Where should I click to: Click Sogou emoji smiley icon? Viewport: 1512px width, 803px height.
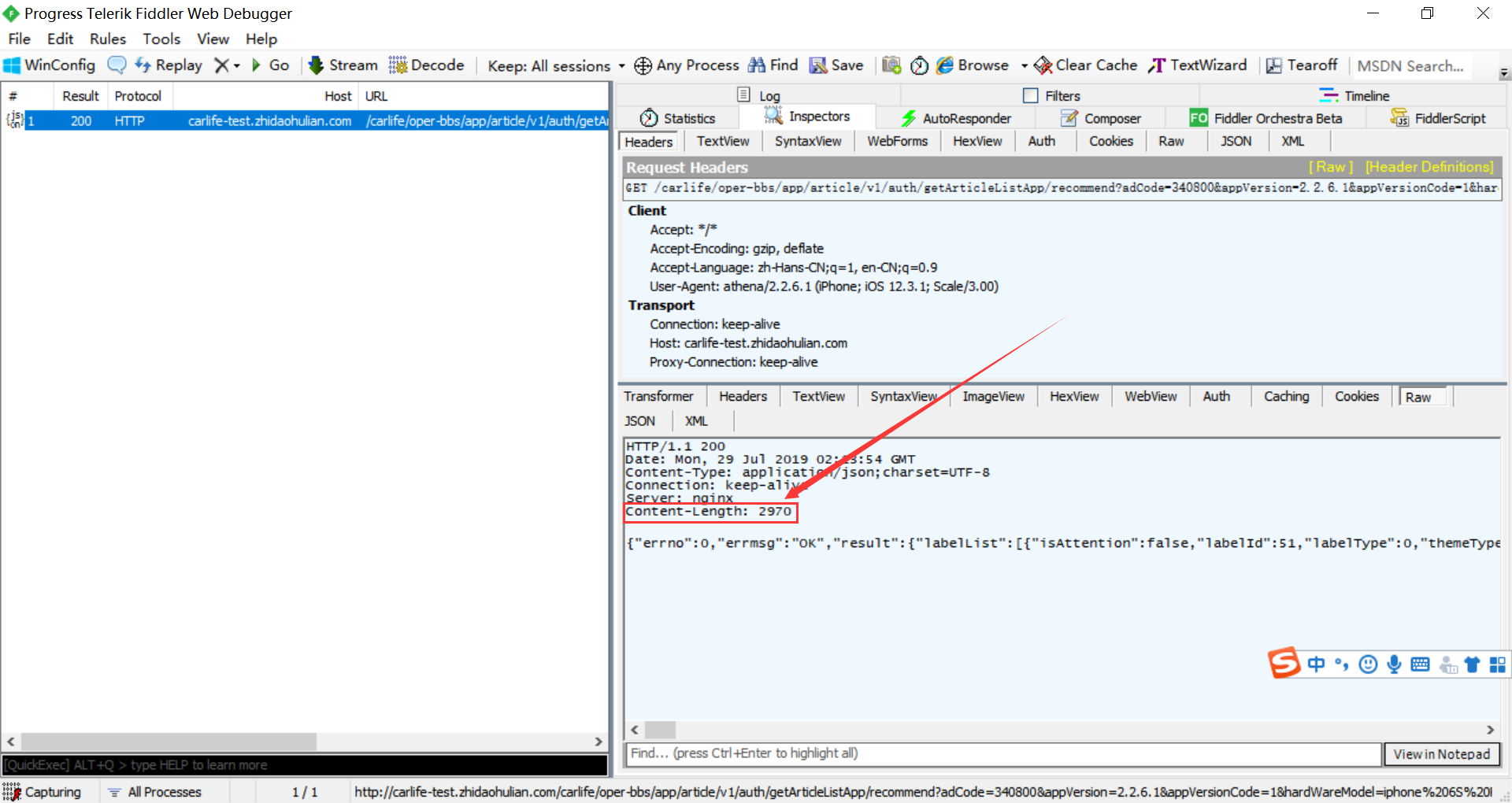coord(1369,664)
